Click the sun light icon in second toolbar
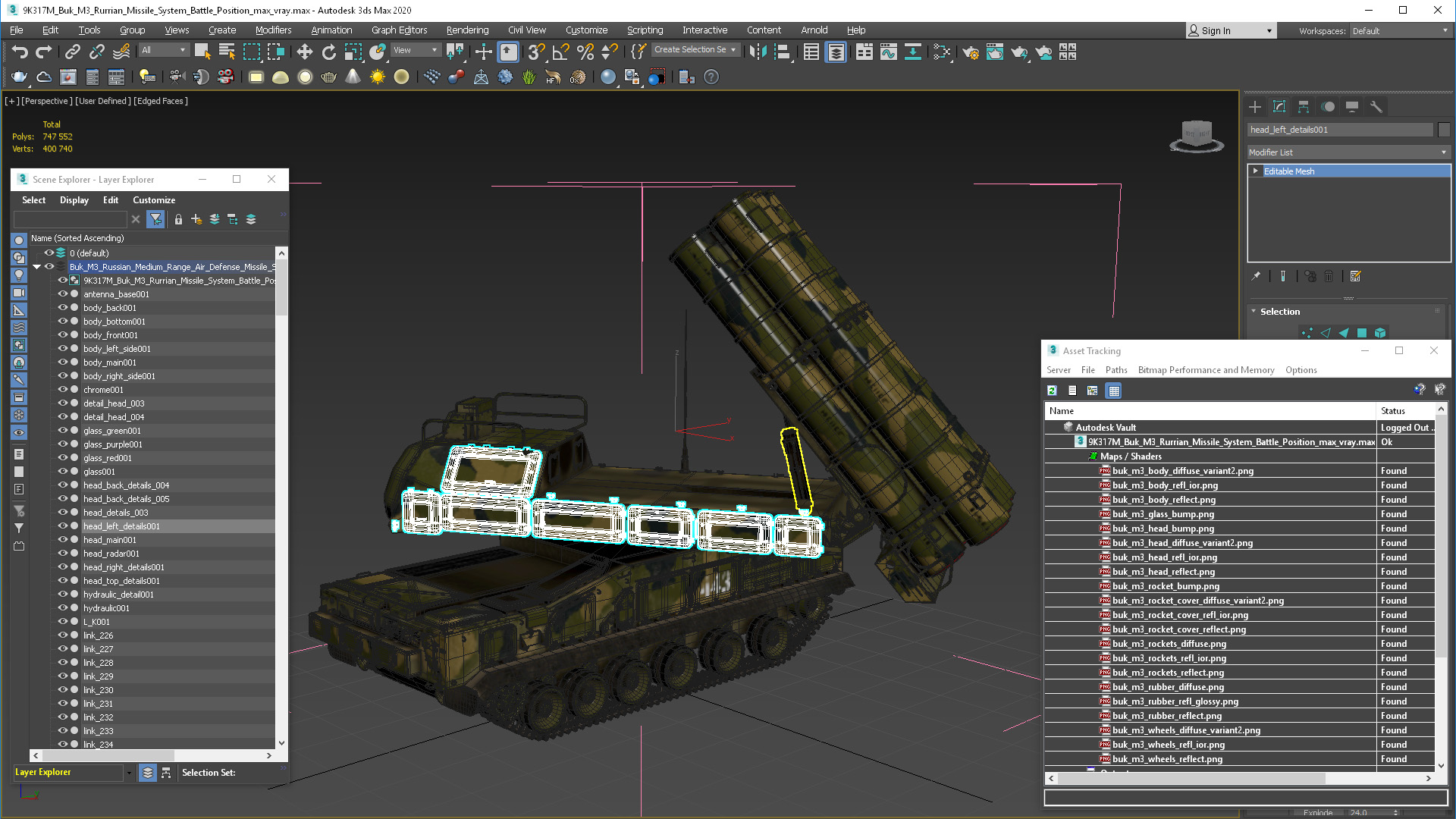The width and height of the screenshot is (1456, 819). click(377, 77)
